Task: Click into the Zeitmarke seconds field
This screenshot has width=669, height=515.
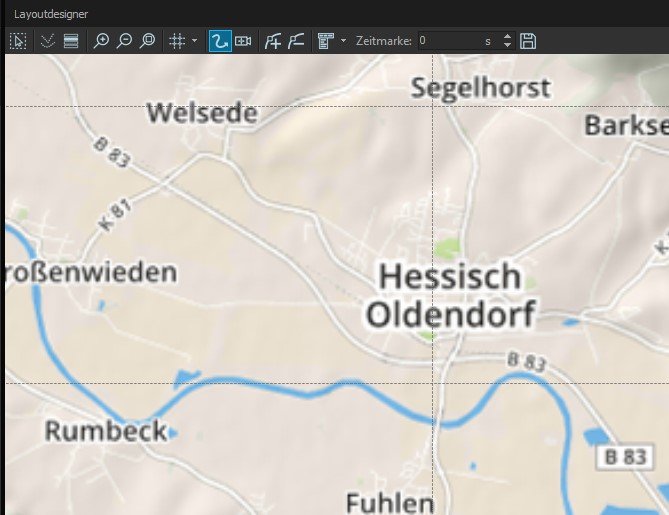Action: pyautogui.click(x=448, y=41)
